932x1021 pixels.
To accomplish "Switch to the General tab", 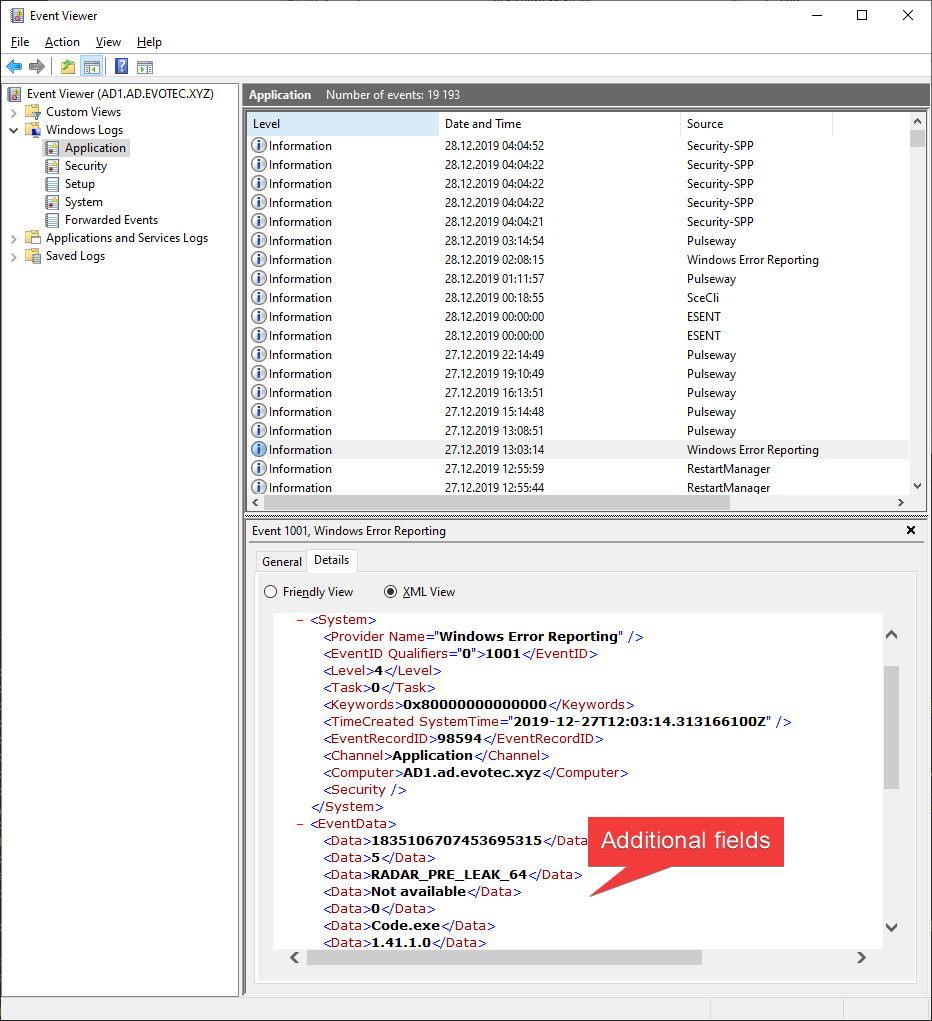I will click(x=282, y=562).
